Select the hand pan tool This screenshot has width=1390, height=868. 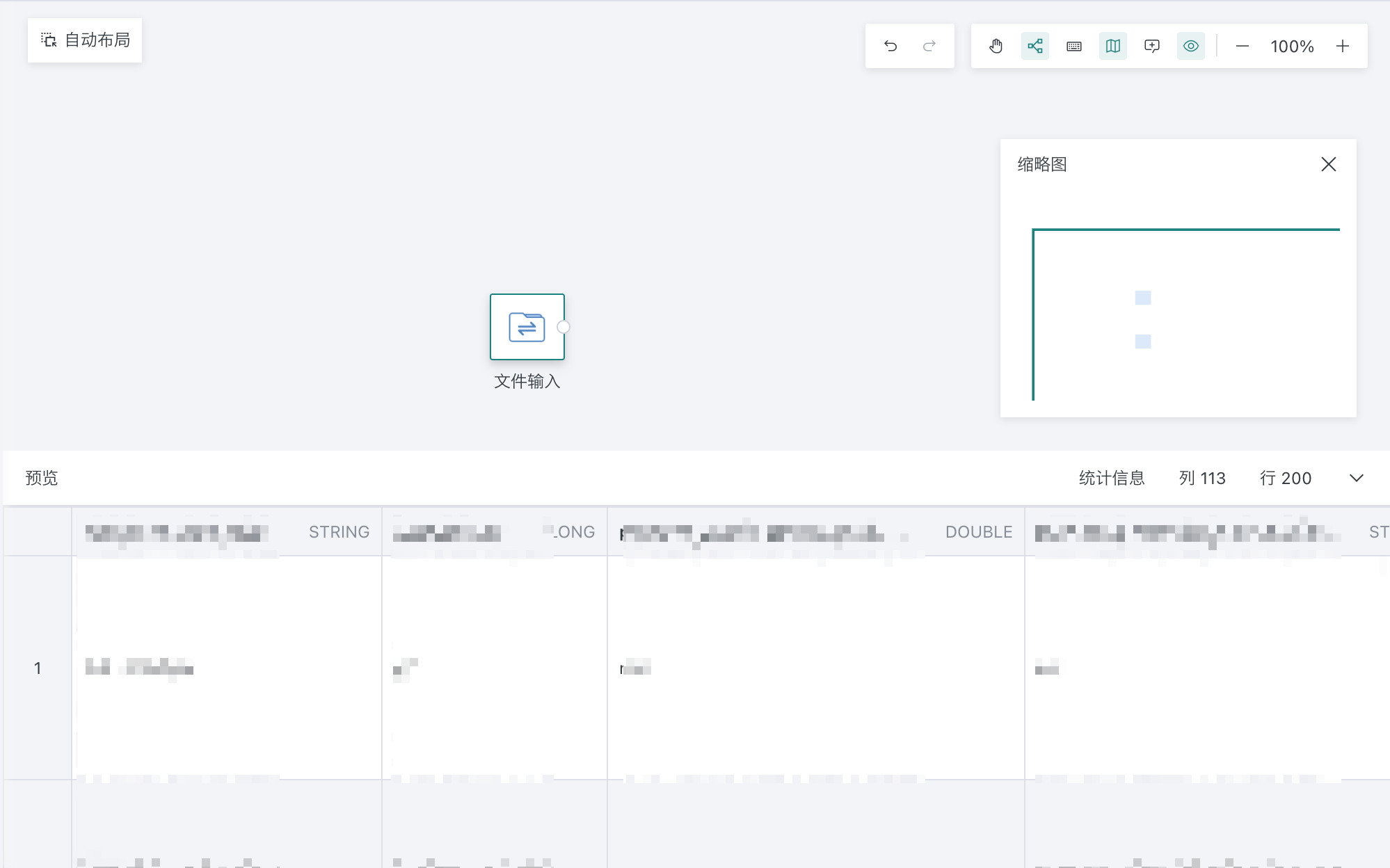(996, 46)
